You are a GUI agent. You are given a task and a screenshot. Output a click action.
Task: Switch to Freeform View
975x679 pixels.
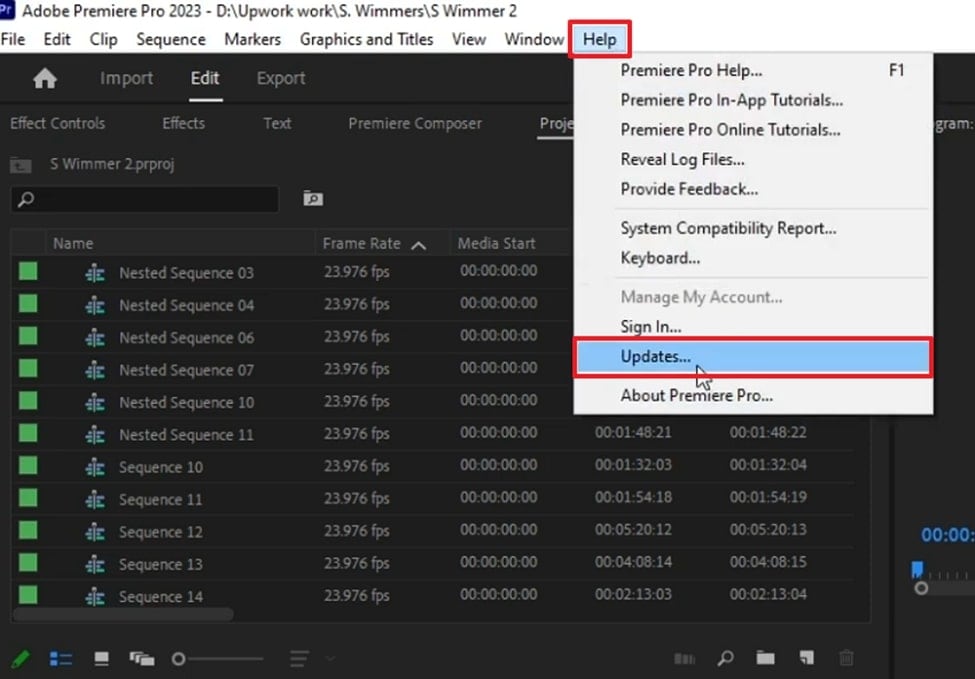point(142,658)
